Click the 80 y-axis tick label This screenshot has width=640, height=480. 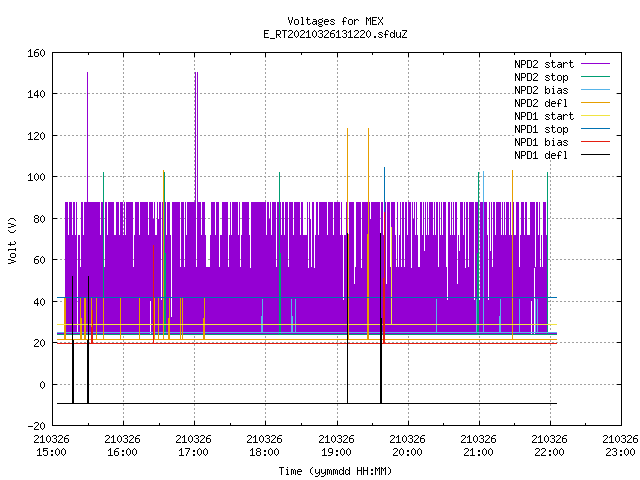click(x=39, y=219)
